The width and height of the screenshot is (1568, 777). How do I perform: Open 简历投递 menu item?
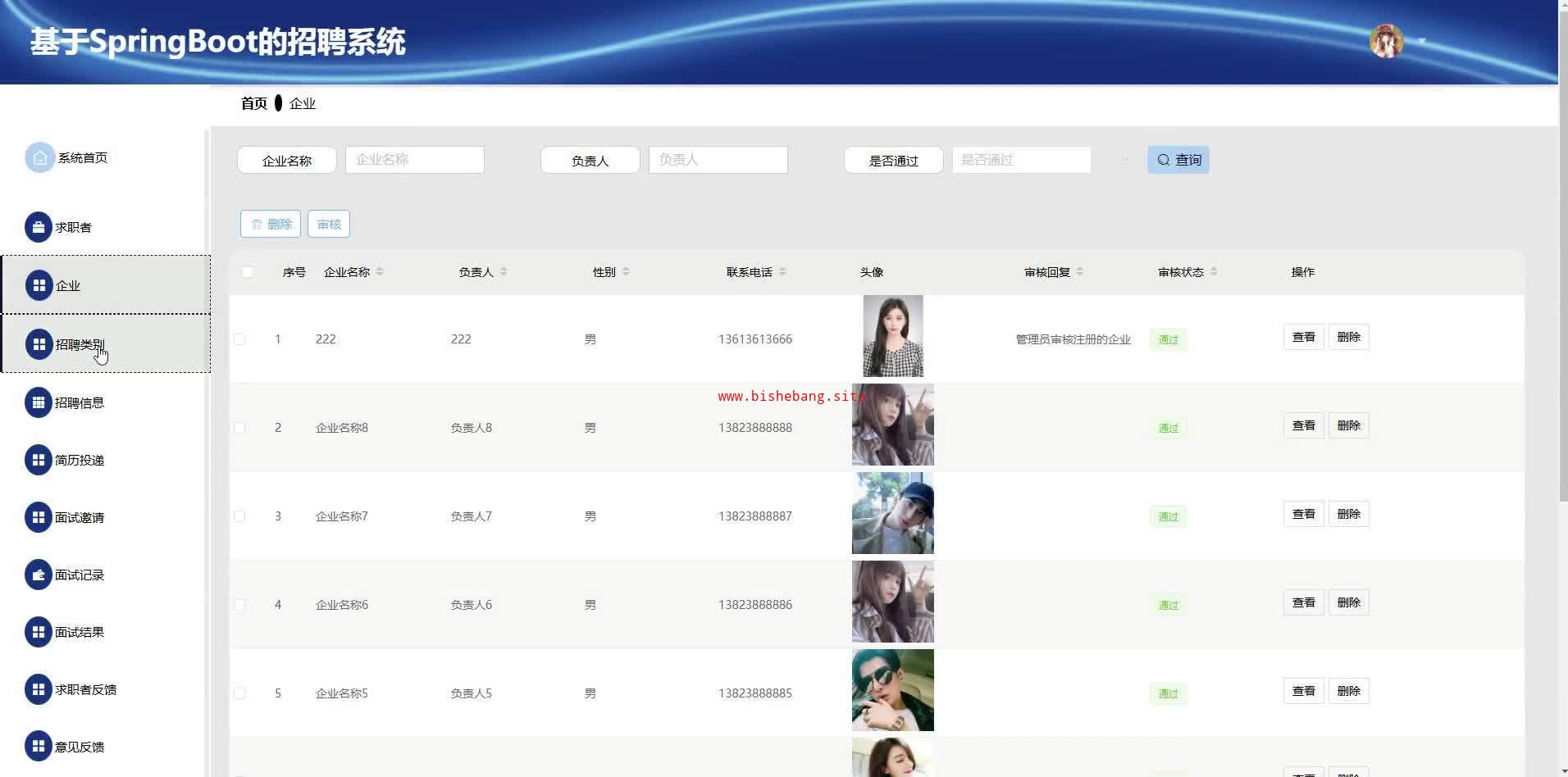[106, 460]
